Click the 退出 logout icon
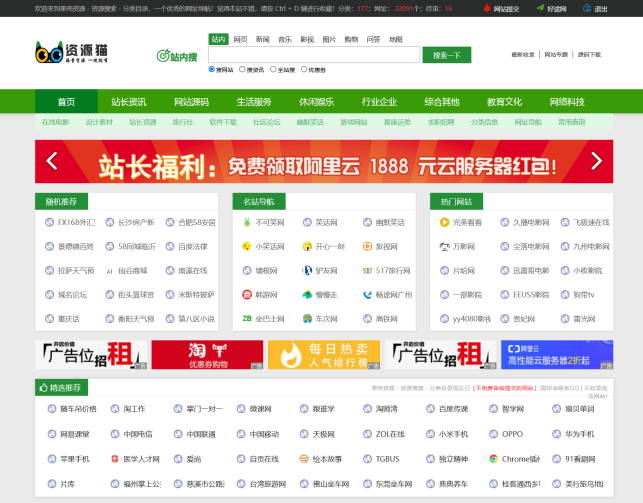The width and height of the screenshot is (643, 503). (x=587, y=8)
